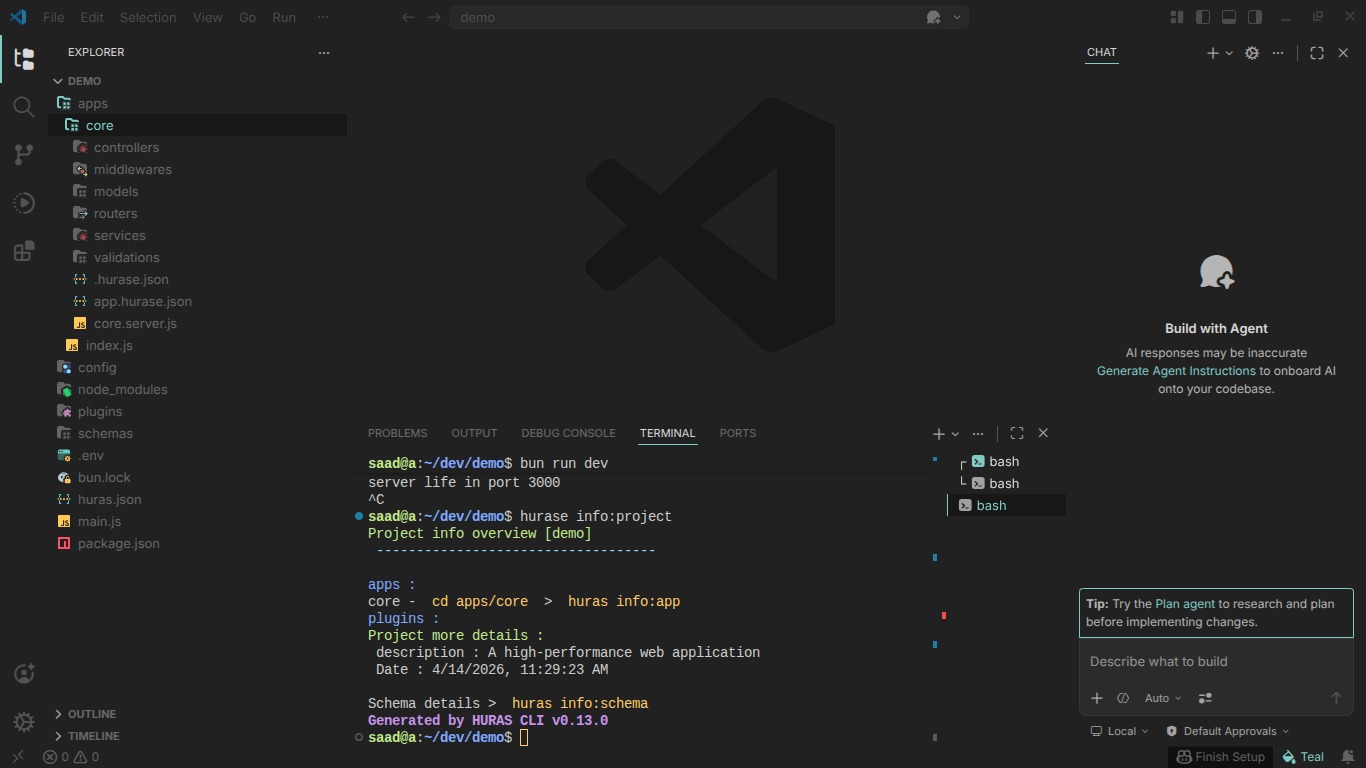Viewport: 1366px width, 768px height.
Task: Collapse the apps folder
Action: (x=197, y=103)
